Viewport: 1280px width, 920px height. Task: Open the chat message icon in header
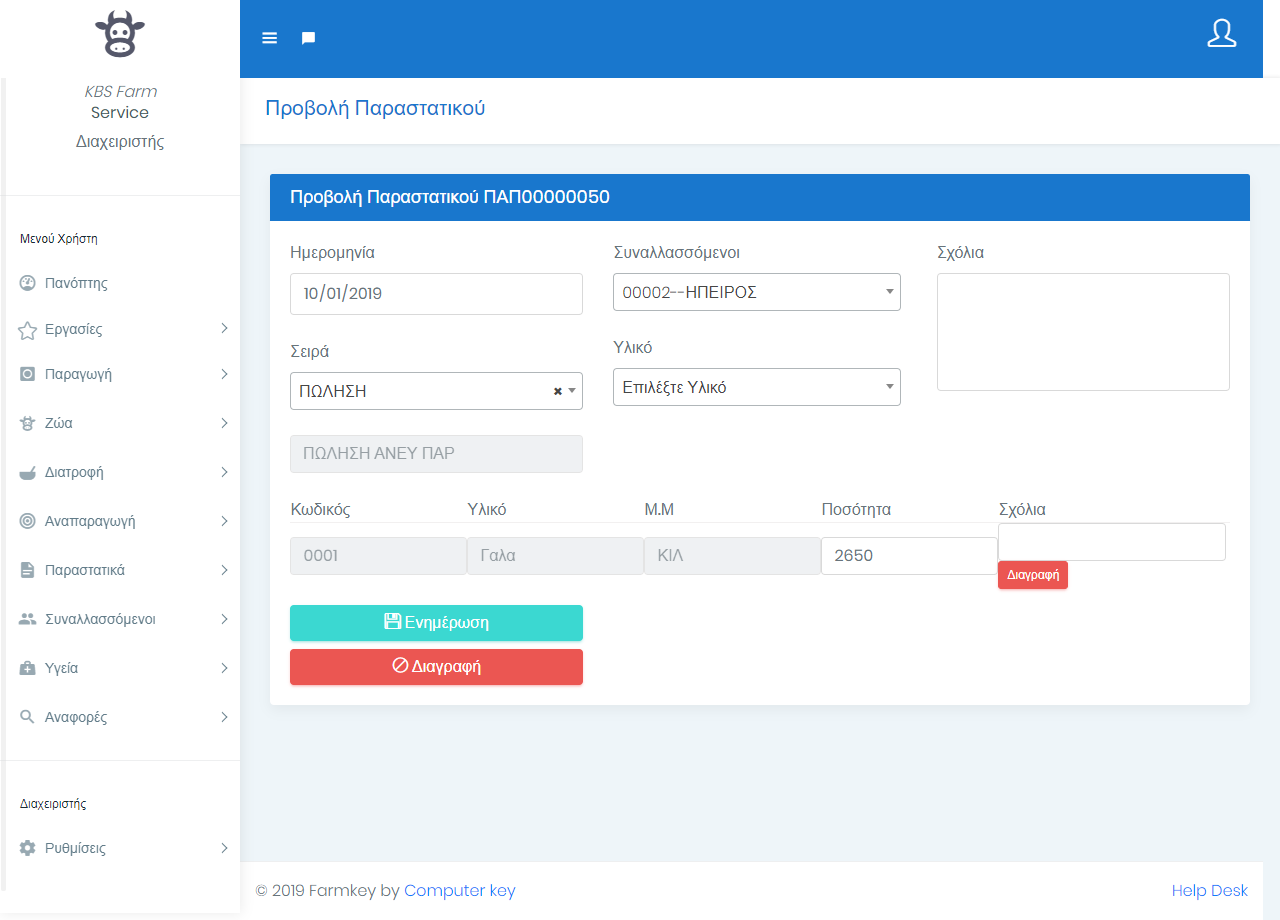(x=309, y=38)
